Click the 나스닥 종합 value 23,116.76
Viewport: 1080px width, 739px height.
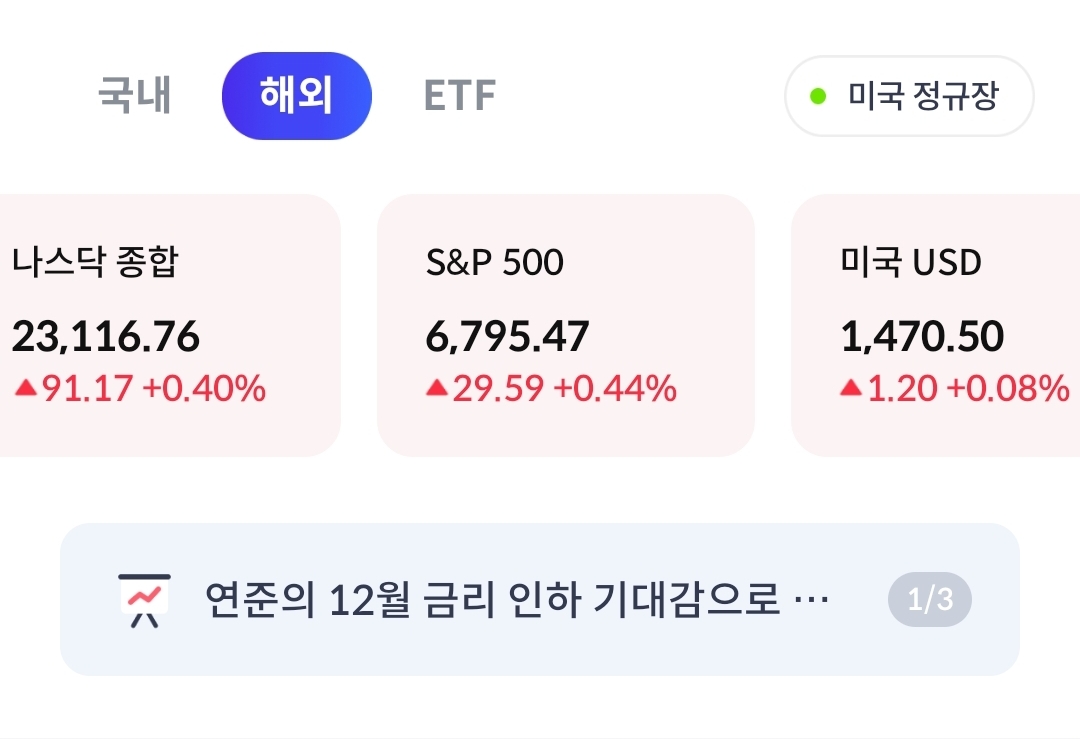(106, 337)
